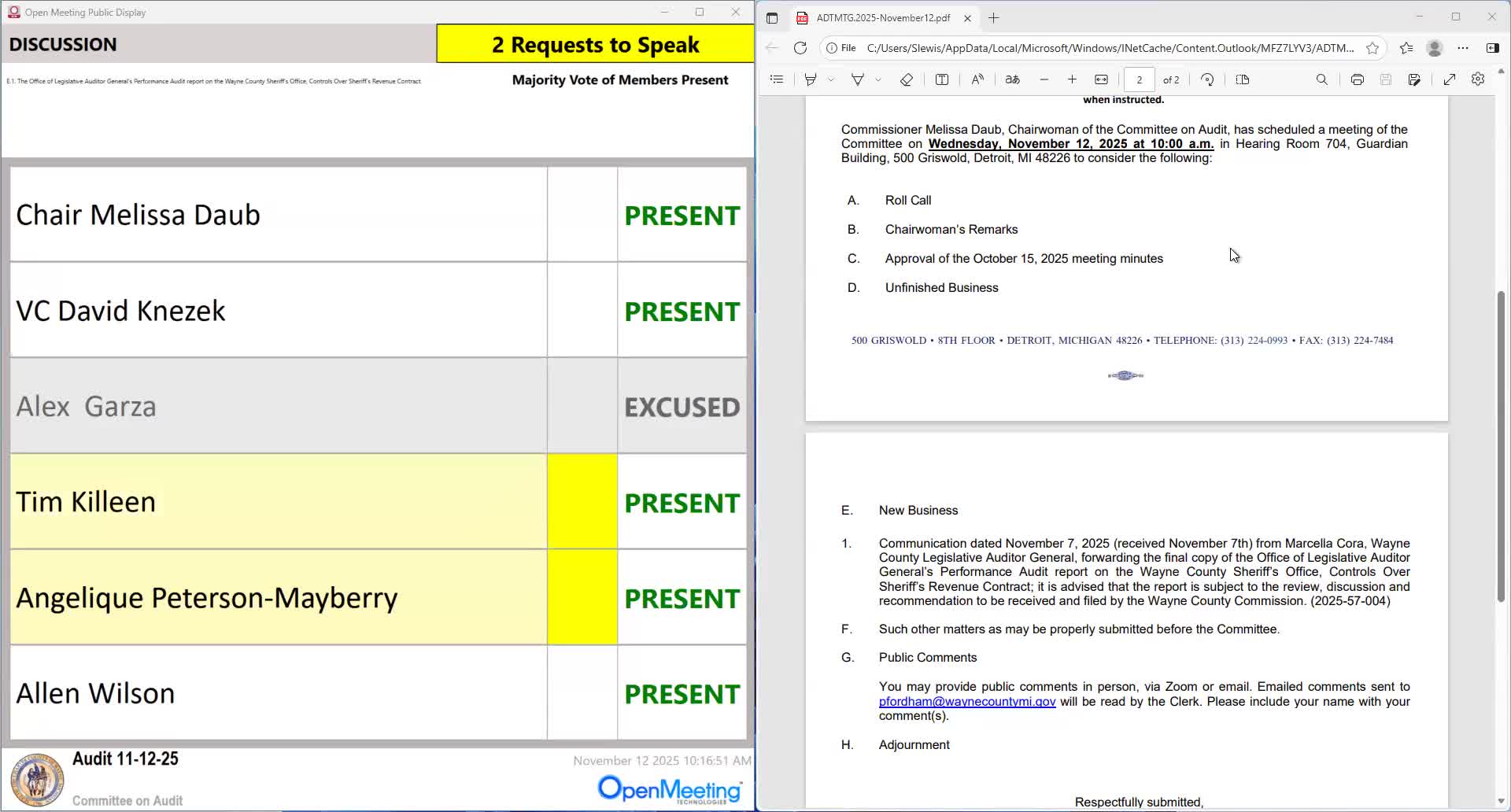Toggle the page view layout
The height and width of the screenshot is (812, 1511).
point(1243,79)
